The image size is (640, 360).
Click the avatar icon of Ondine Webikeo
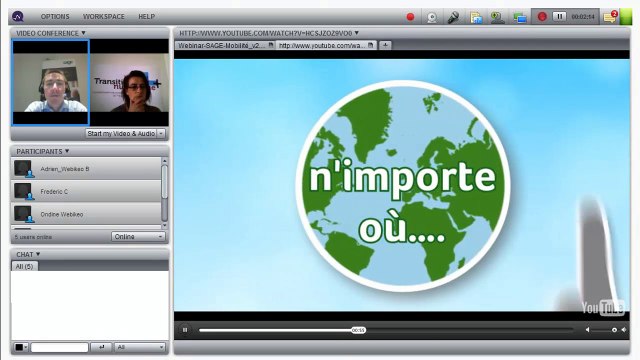pos(24,214)
